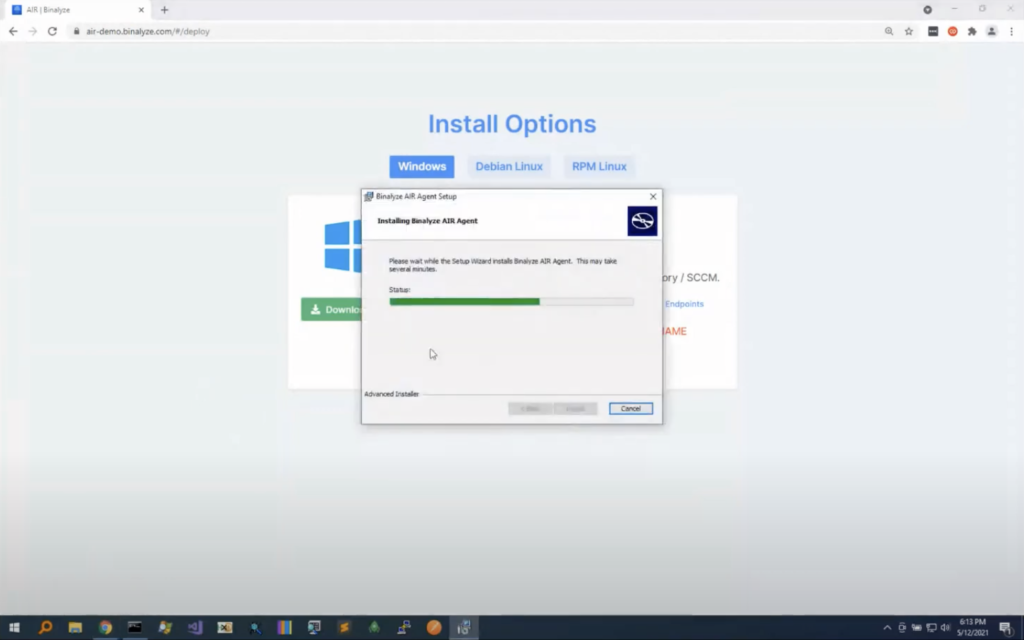Click the zoom magnifier in the address bar
The width and height of the screenshot is (1024, 640).
coord(889,31)
